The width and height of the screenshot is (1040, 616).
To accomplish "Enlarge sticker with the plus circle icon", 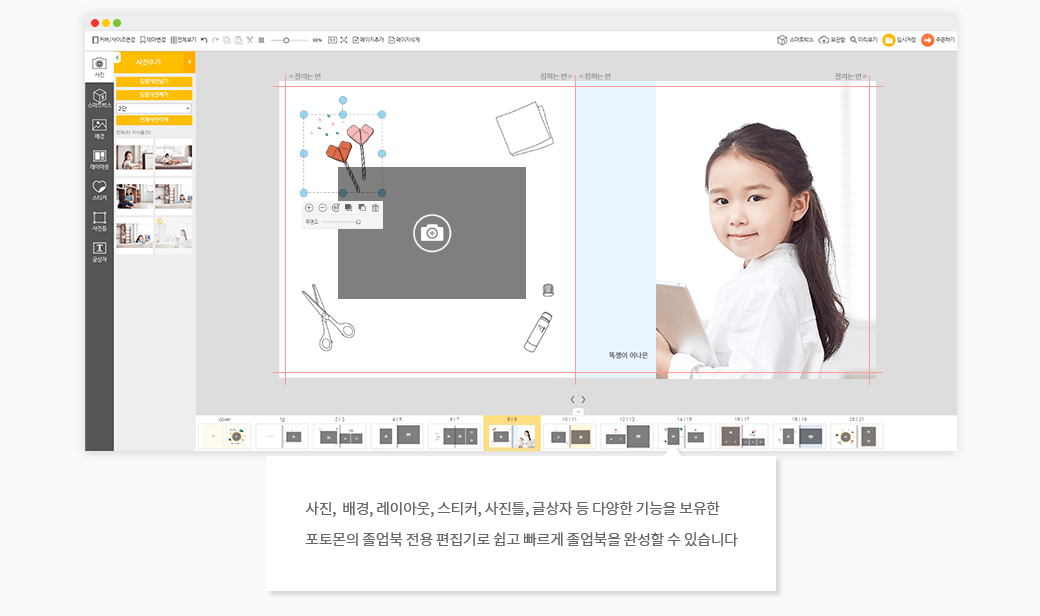I will coord(309,208).
